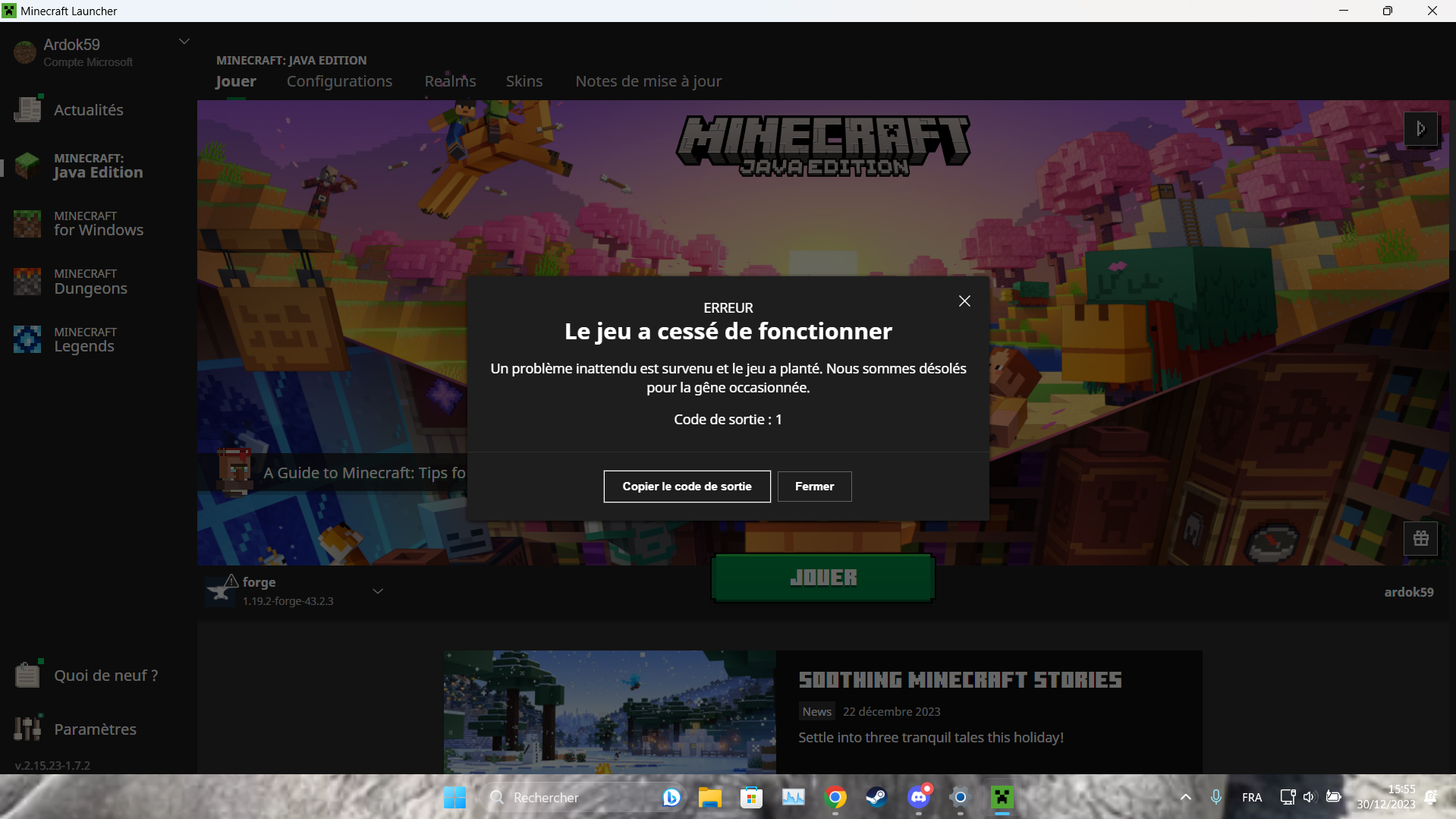This screenshot has width=1456, height=819.
Task: Open Bing chat icon in taskbar
Action: (671, 798)
